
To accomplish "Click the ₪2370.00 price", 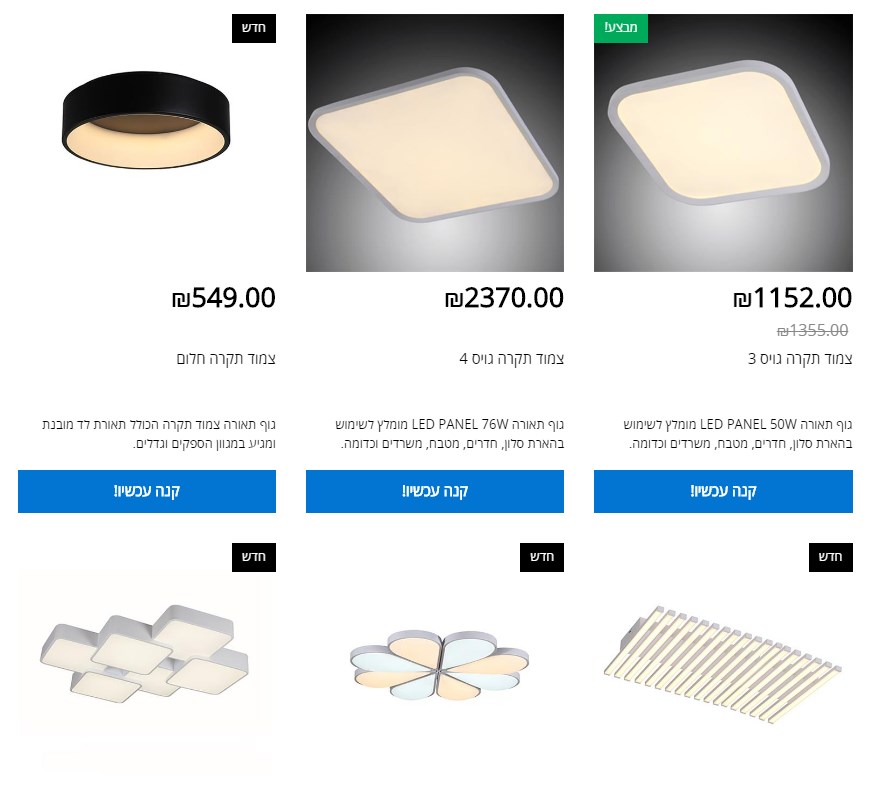I will 504,298.
